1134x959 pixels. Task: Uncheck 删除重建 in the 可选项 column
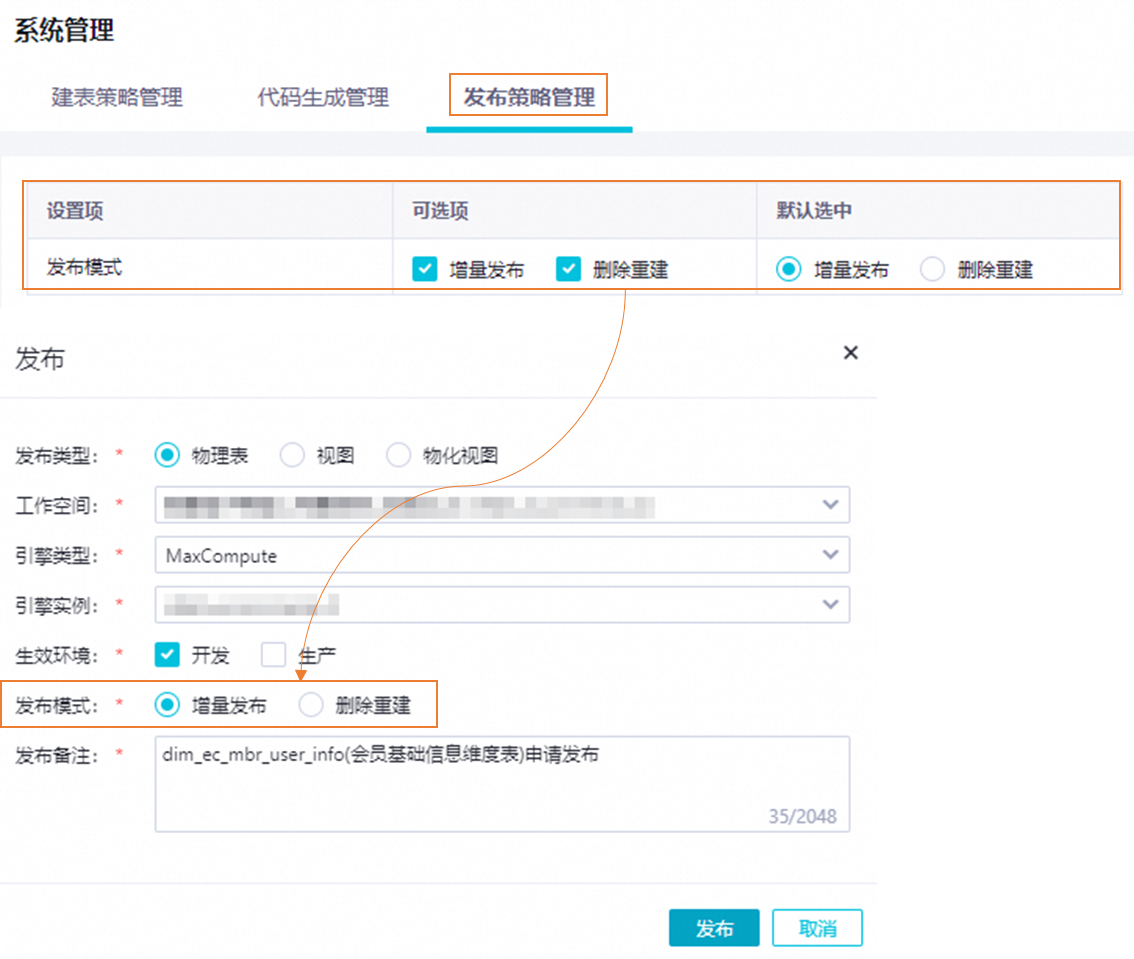point(568,269)
